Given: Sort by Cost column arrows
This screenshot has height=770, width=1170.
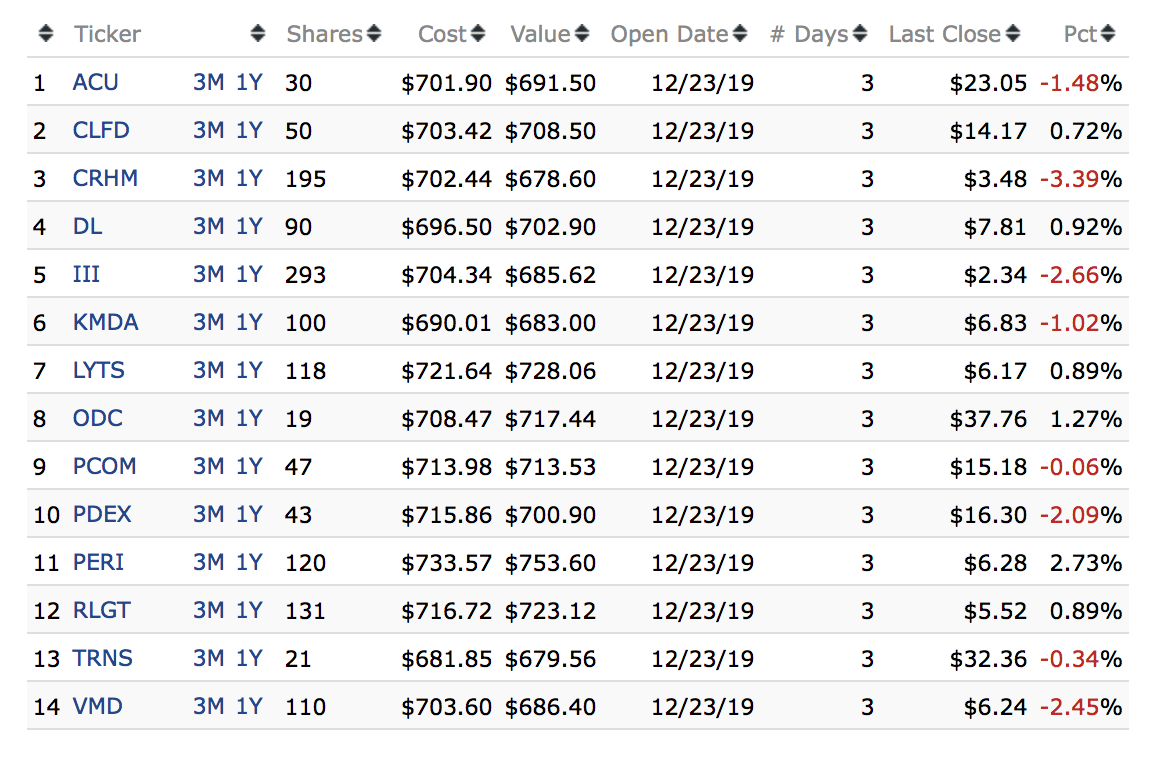Looking at the screenshot, I should (x=478, y=34).
